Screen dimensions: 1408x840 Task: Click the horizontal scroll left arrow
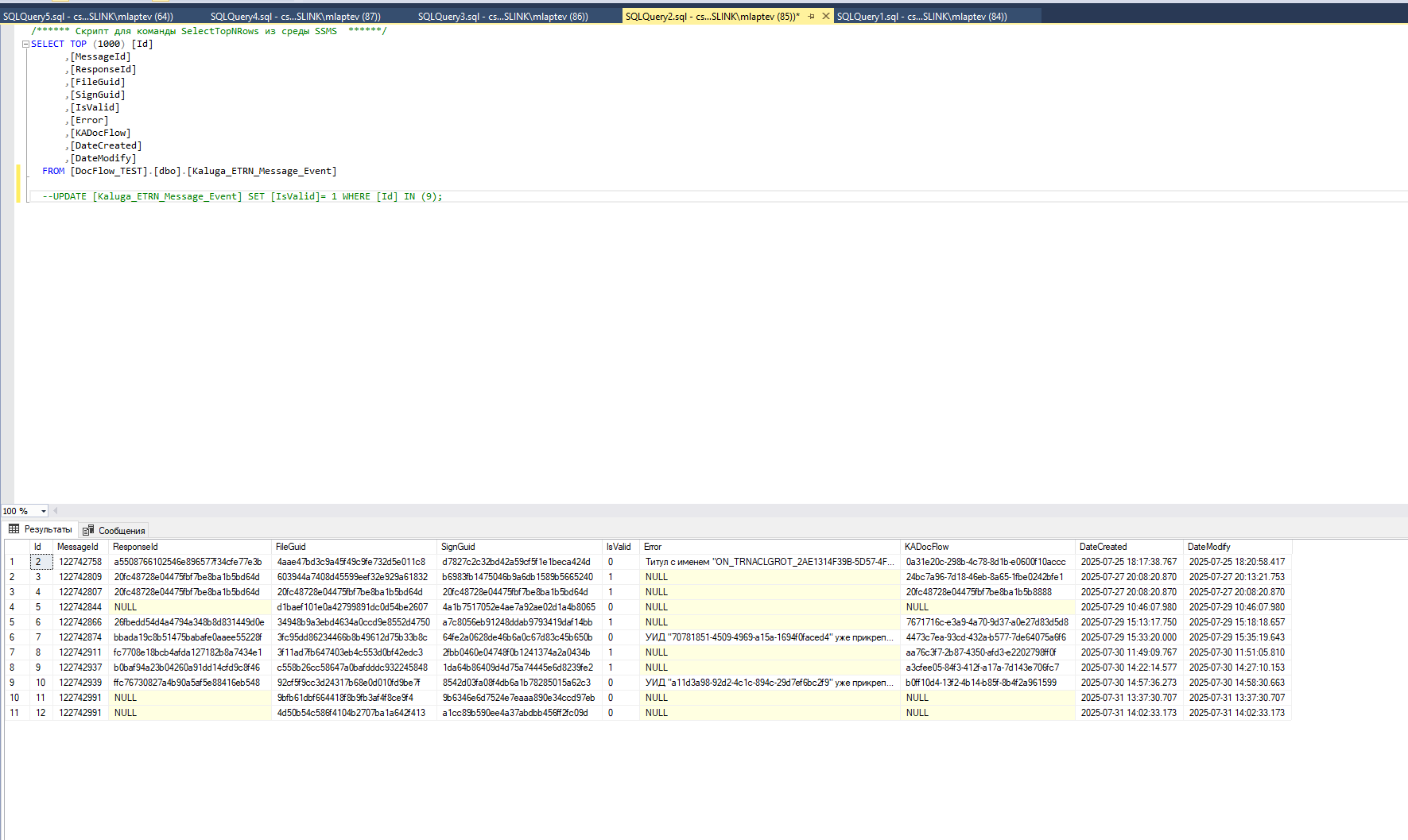pyautogui.click(x=56, y=511)
